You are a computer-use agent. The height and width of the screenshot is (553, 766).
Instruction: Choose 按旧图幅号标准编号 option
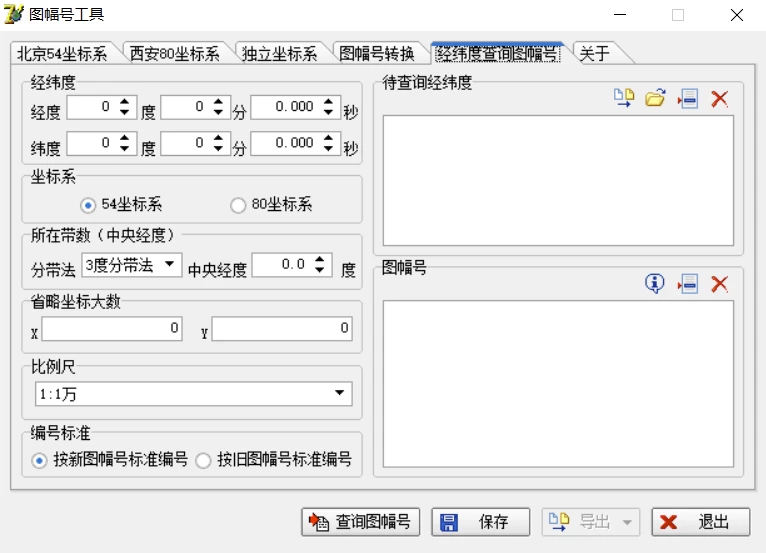click(x=203, y=460)
